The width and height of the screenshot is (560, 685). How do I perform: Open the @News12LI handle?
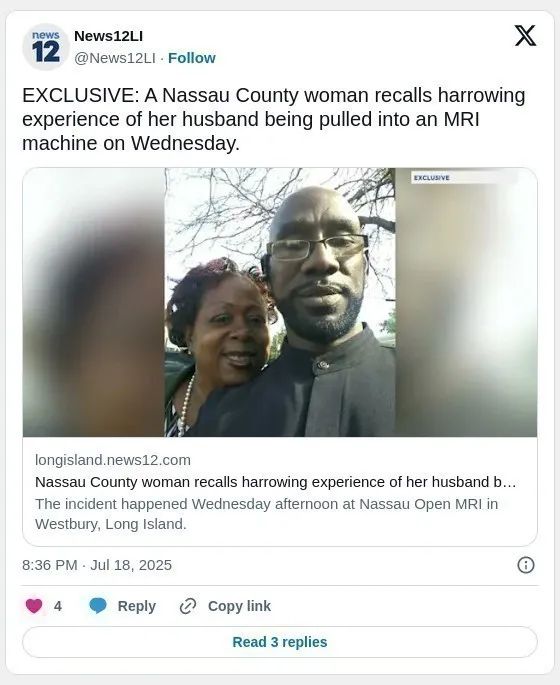click(x=115, y=58)
